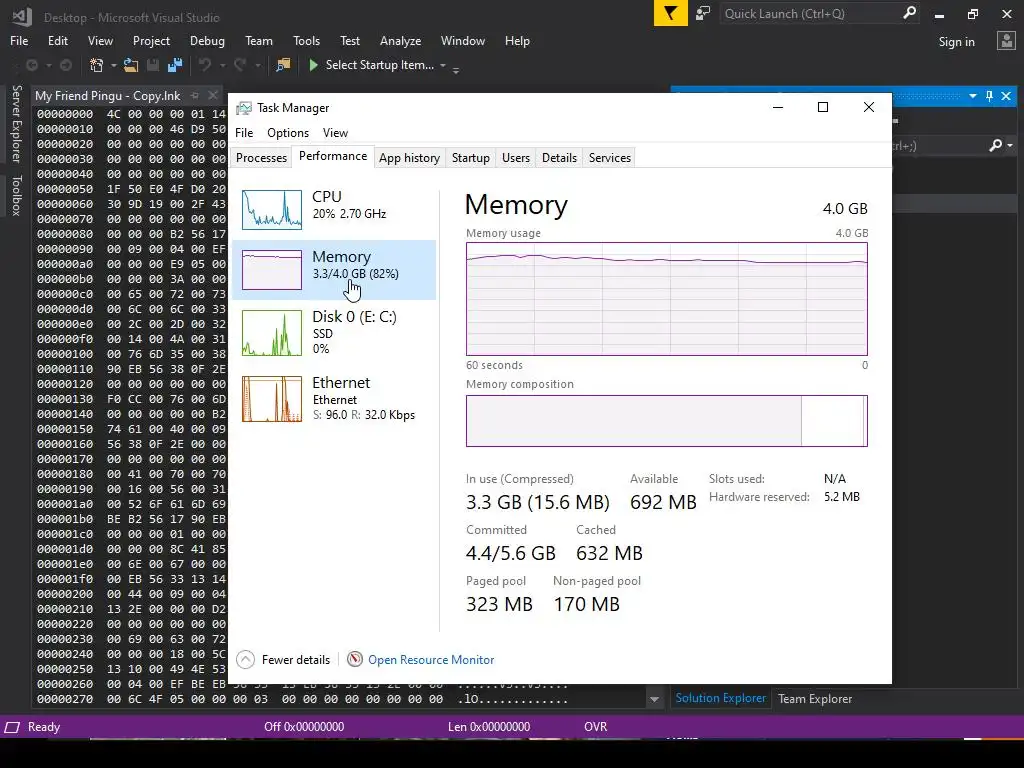Click the Undo toolbar icon

[x=205, y=65]
